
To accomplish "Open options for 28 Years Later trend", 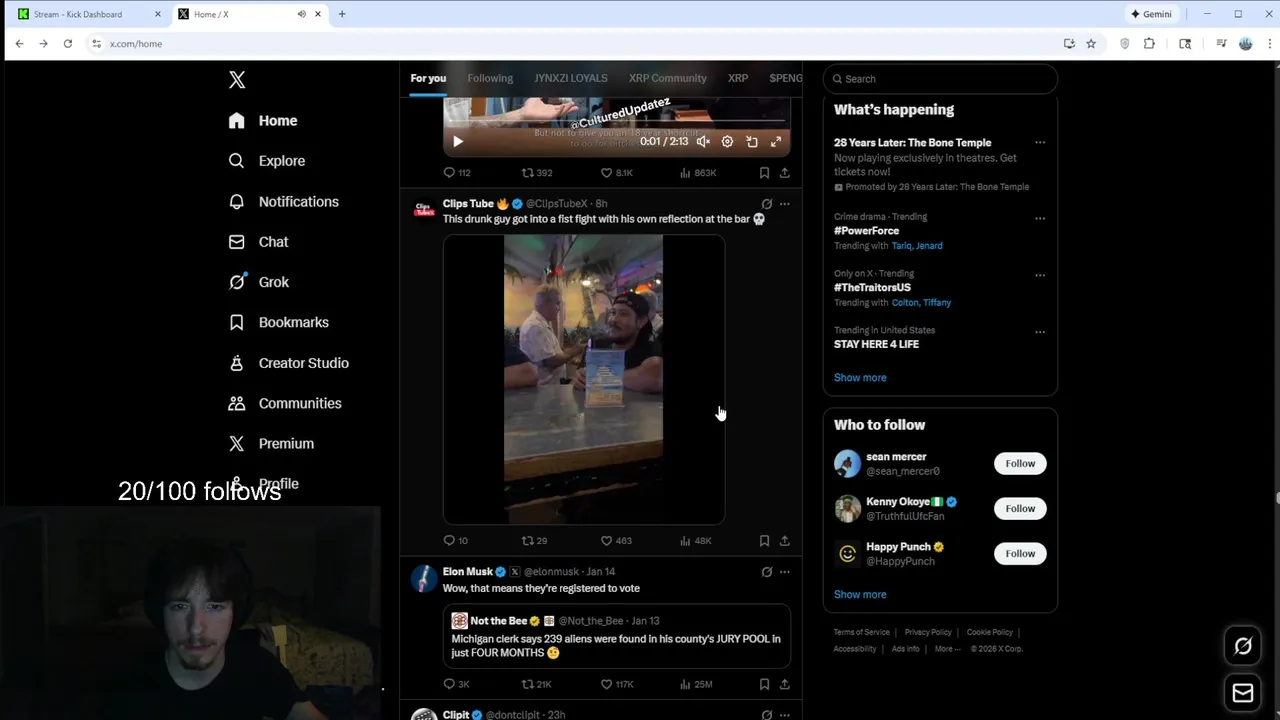I will pyautogui.click(x=1040, y=142).
